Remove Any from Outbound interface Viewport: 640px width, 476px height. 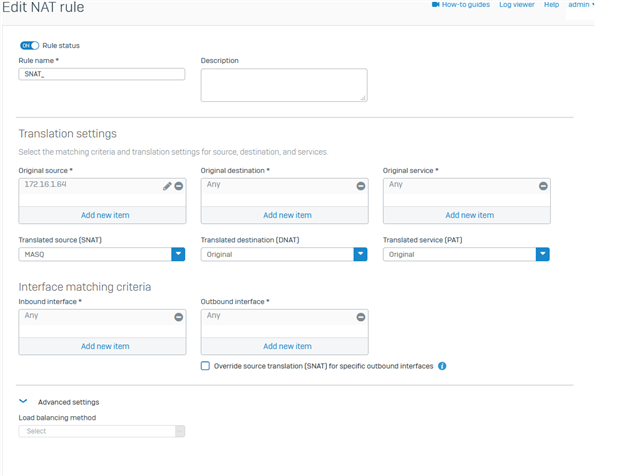[361, 317]
